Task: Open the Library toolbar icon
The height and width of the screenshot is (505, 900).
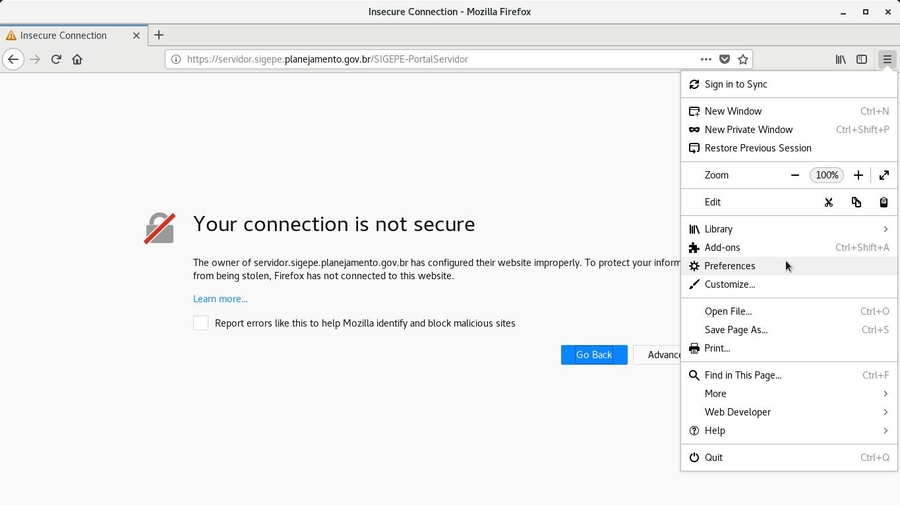Action: pyautogui.click(x=841, y=59)
